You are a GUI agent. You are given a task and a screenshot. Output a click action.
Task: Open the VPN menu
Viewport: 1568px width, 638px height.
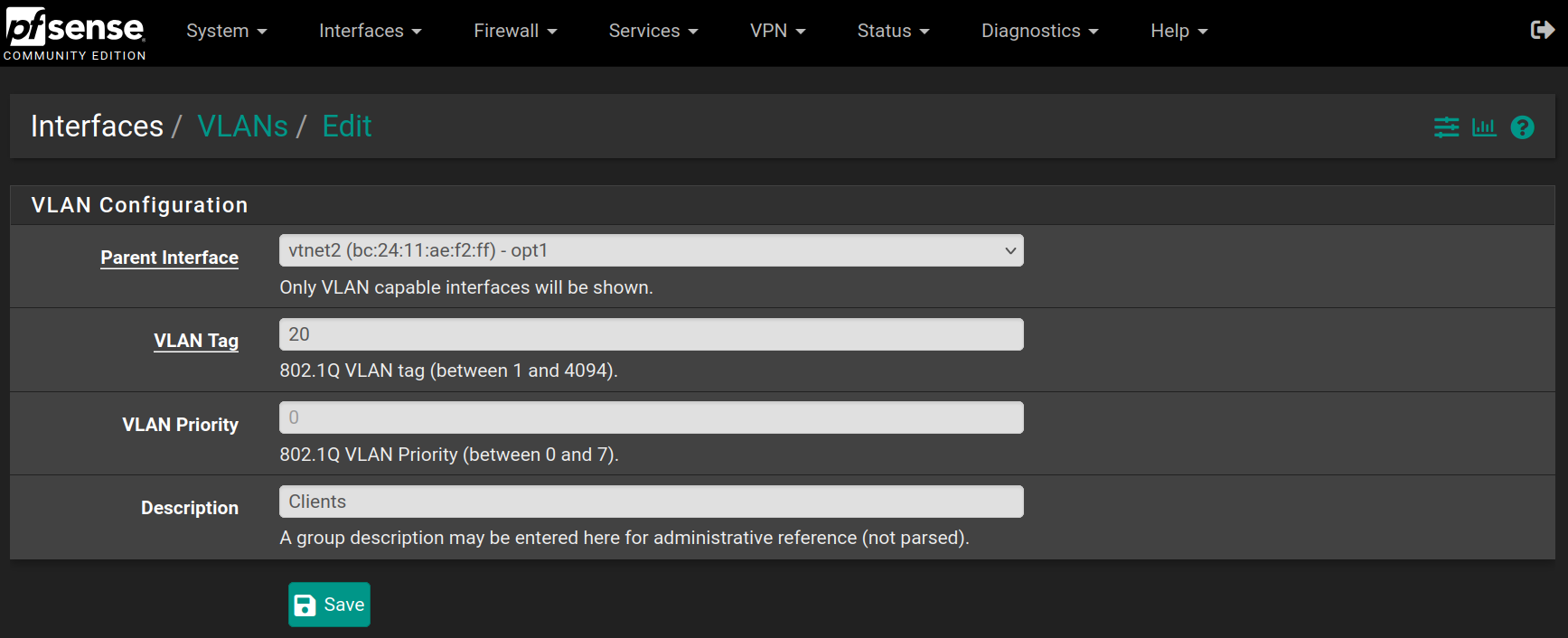[x=777, y=31]
